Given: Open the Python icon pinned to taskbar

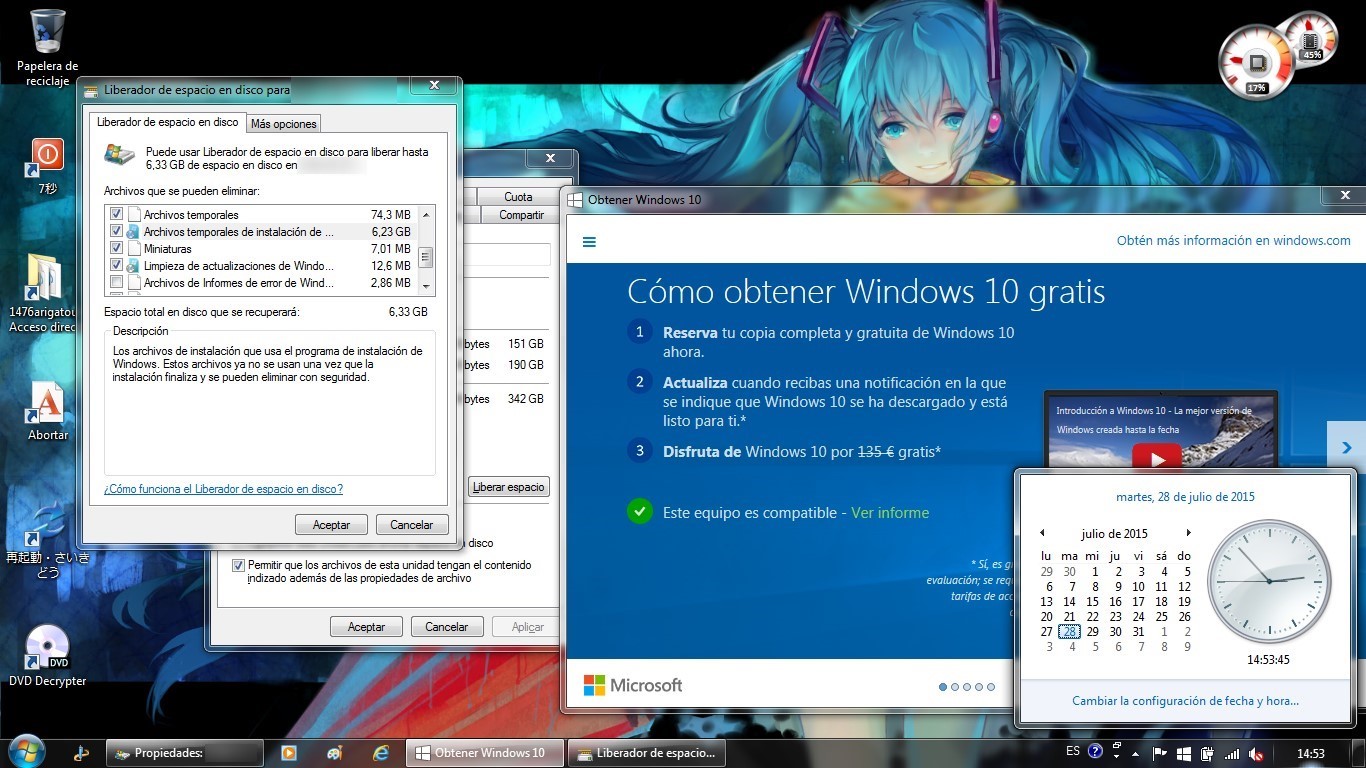Looking at the screenshot, I should click(x=81, y=753).
